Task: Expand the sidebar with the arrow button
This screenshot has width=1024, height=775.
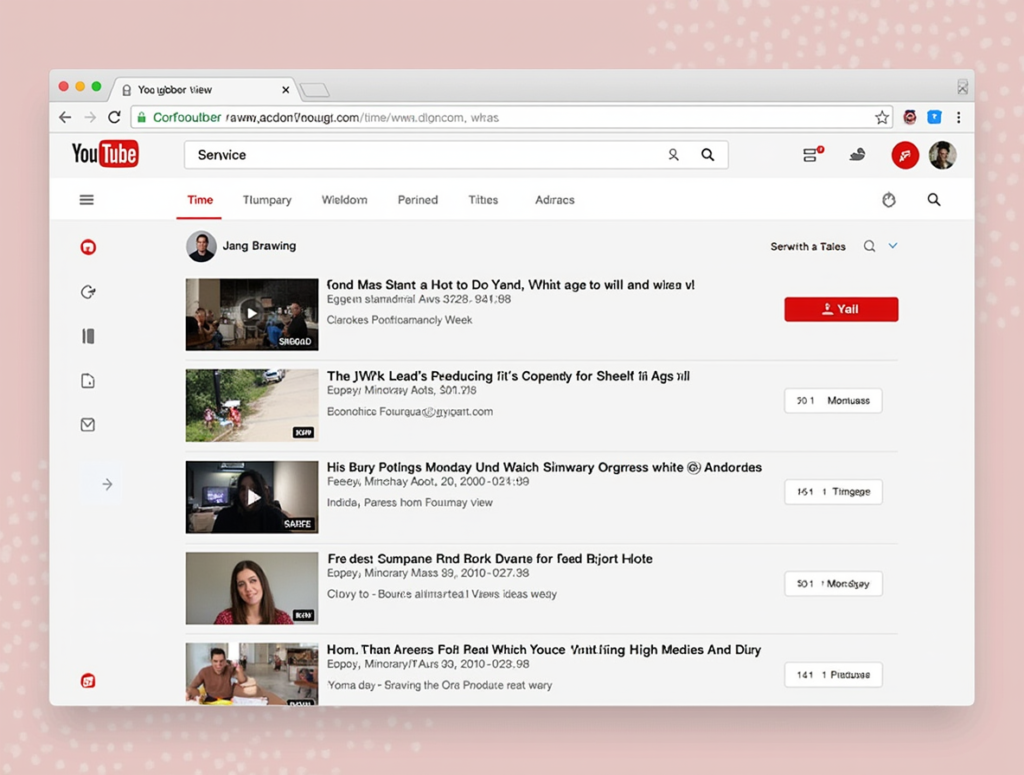Action: pos(107,484)
